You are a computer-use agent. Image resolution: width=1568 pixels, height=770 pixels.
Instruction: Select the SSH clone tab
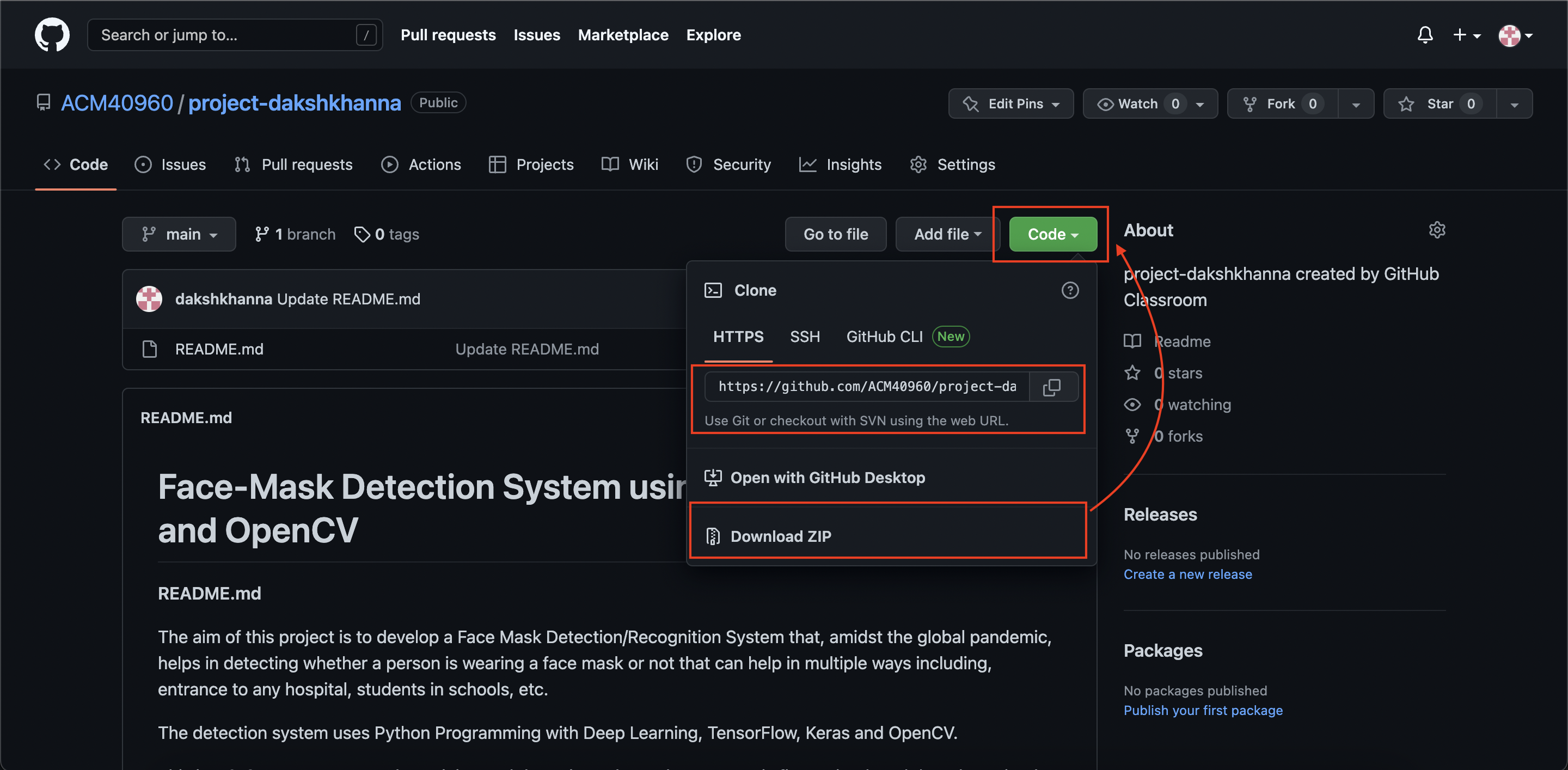click(x=805, y=337)
